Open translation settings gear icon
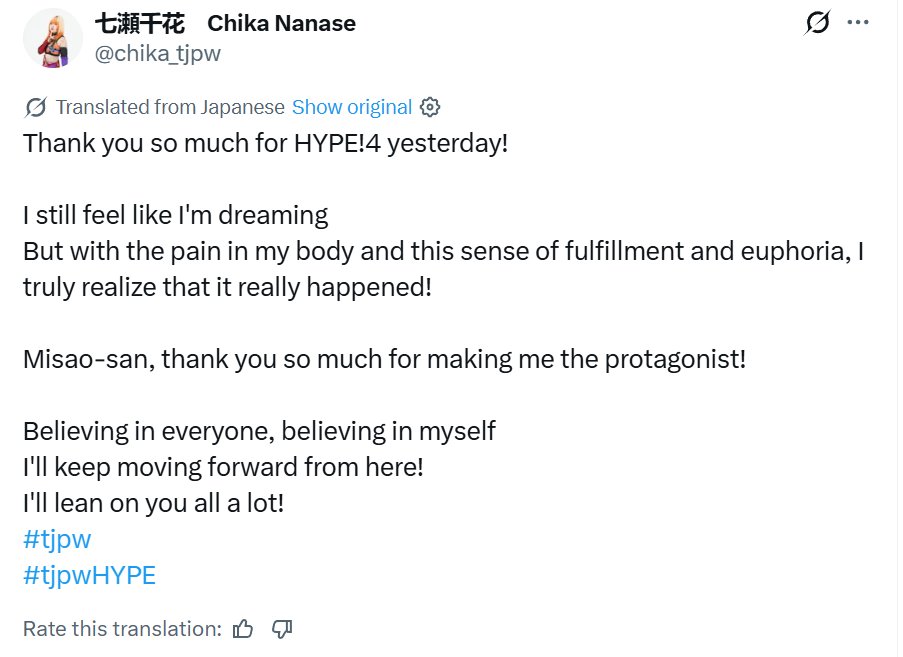 [x=430, y=107]
